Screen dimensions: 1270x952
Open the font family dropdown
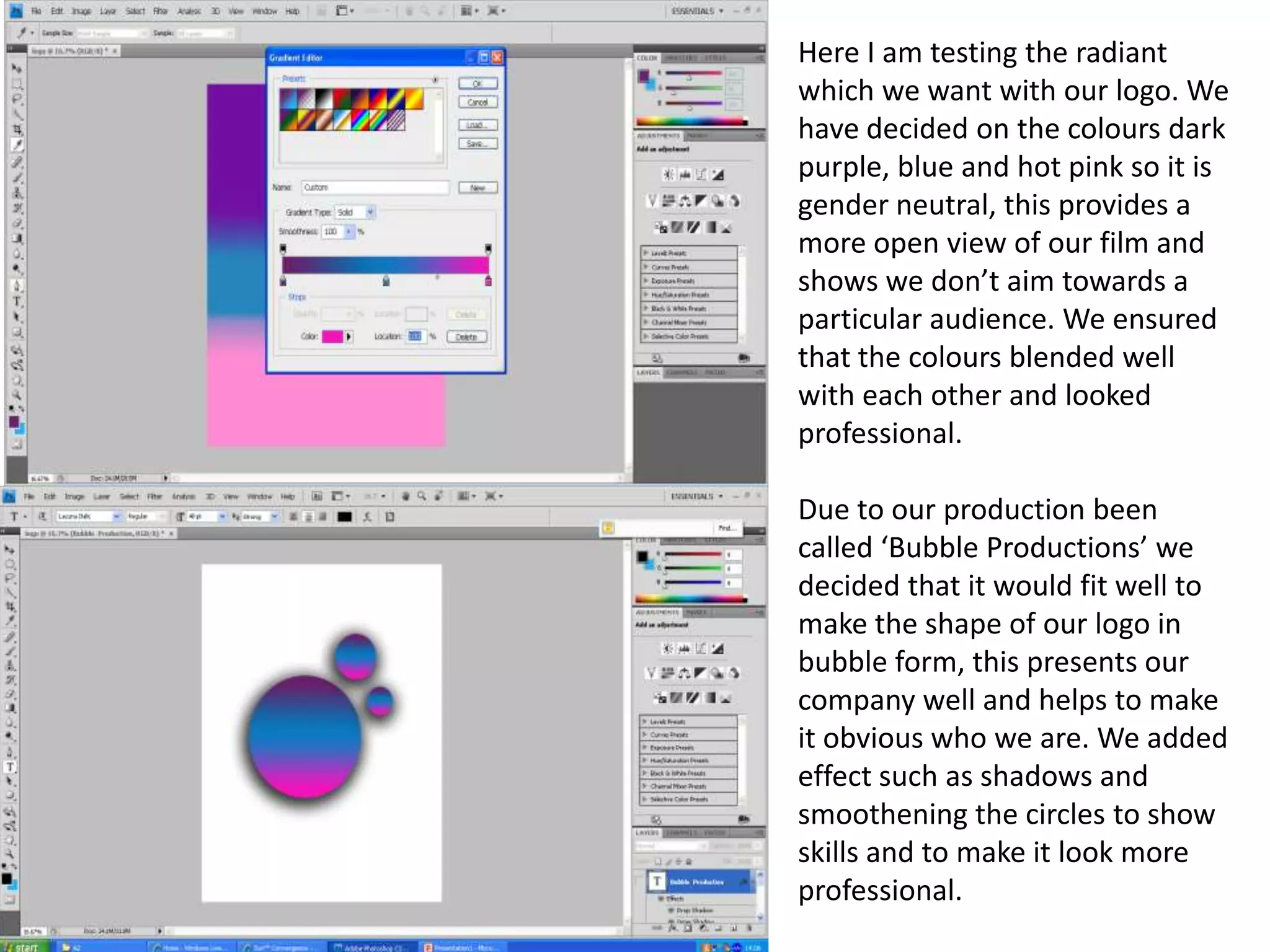pyautogui.click(x=116, y=516)
